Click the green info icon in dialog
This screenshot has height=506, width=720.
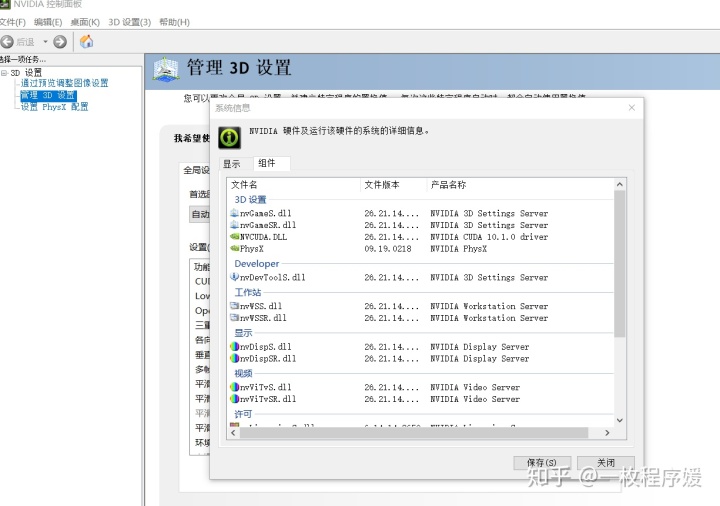point(230,137)
